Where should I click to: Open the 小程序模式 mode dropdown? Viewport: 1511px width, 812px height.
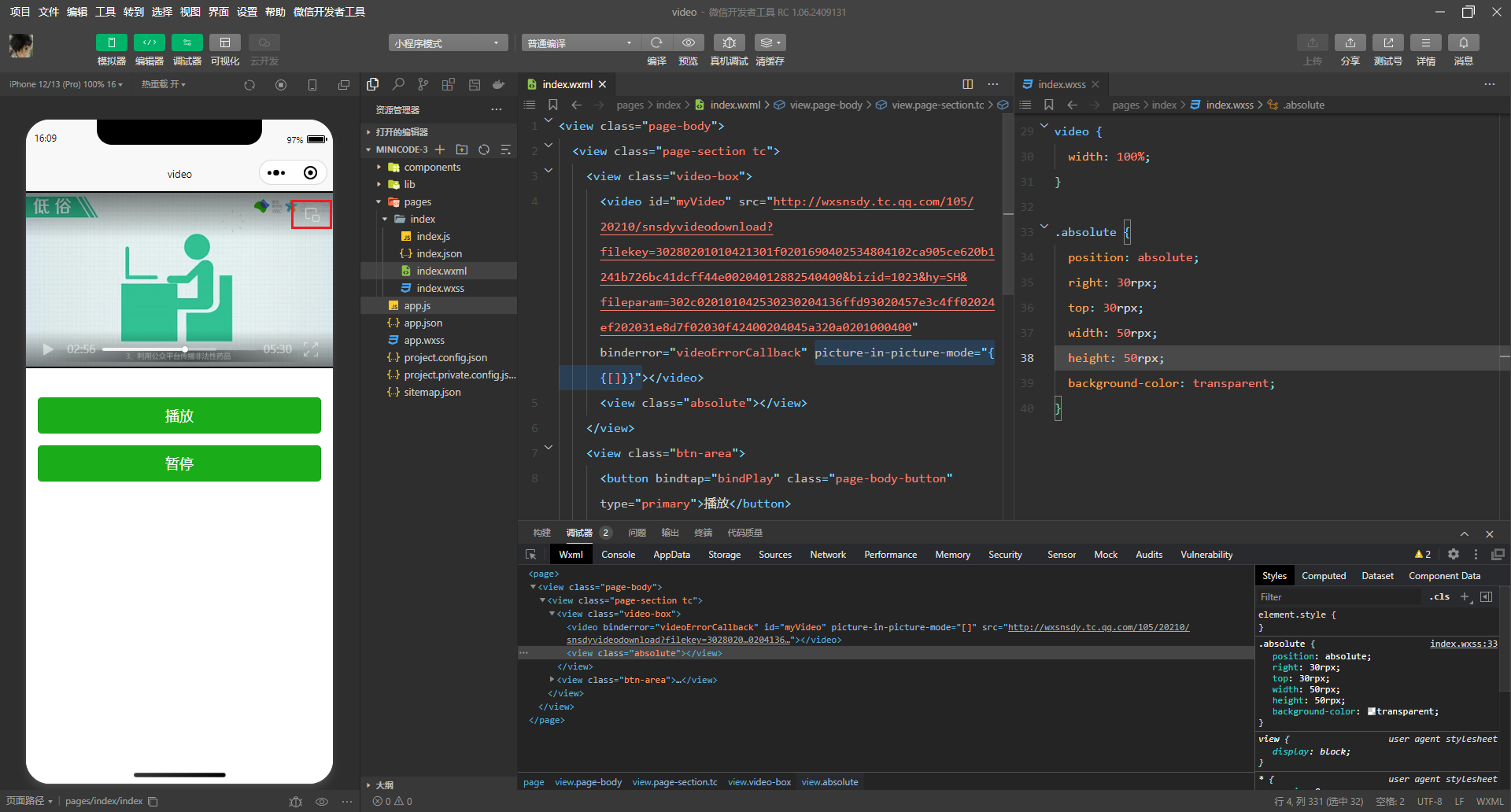447,43
